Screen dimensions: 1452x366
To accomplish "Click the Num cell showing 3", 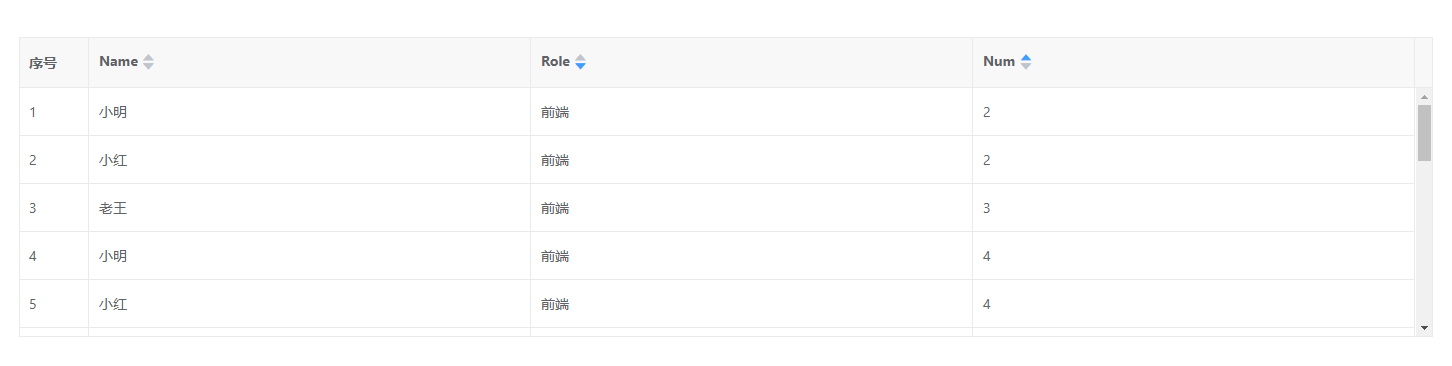I will 1194,208.
